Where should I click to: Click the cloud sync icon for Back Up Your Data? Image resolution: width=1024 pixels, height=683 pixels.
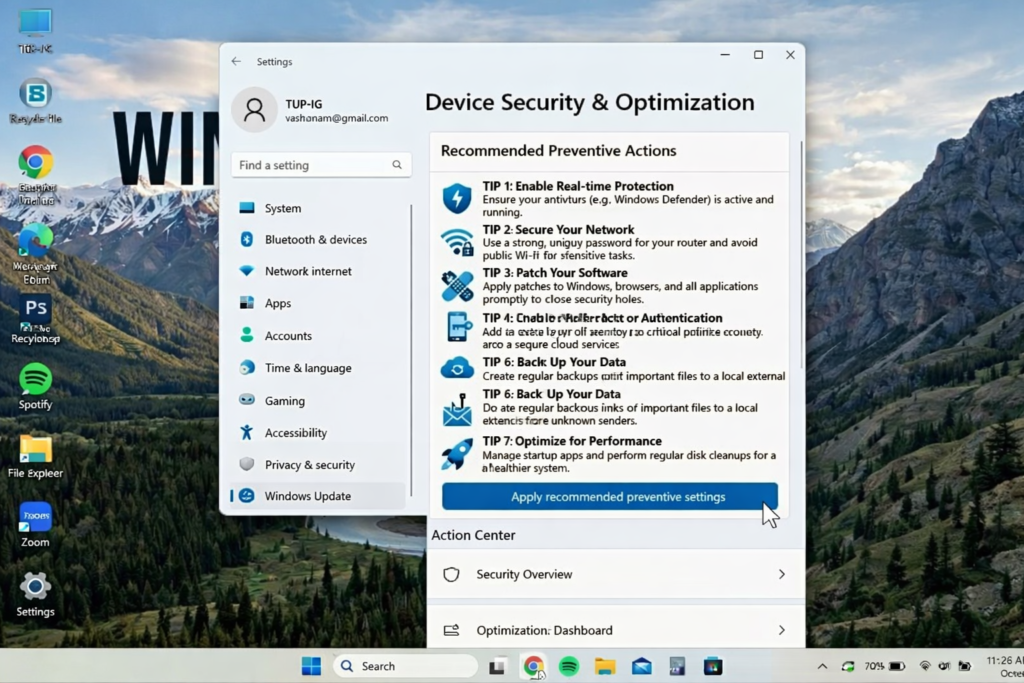[457, 368]
